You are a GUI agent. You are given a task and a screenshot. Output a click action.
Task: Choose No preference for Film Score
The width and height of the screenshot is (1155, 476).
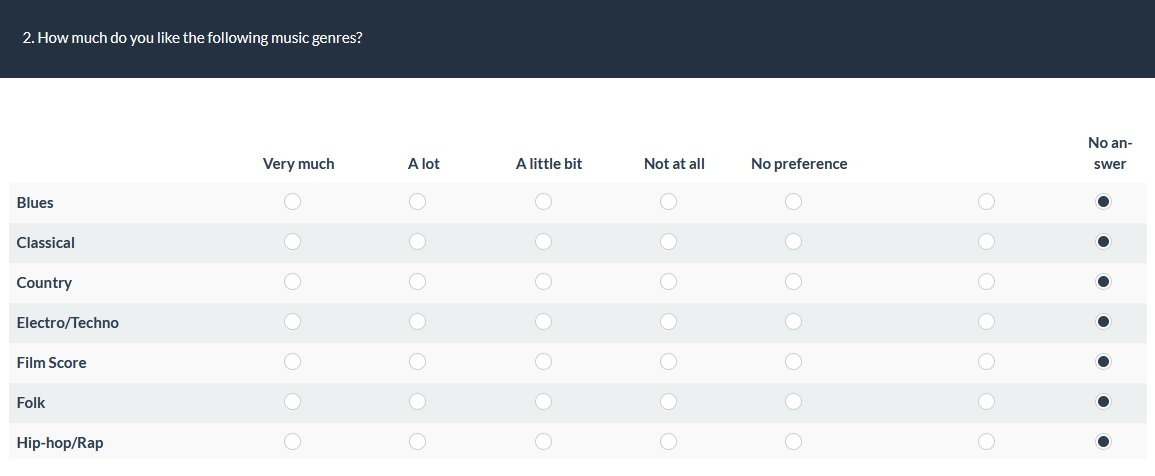[793, 362]
